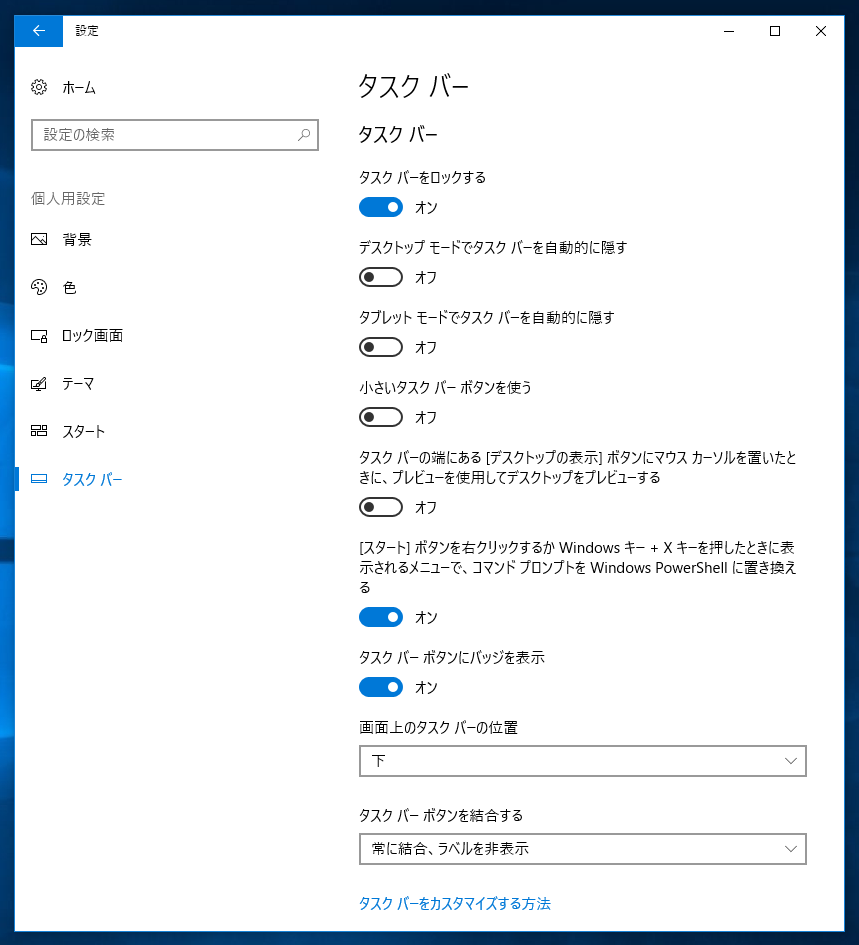The image size is (859, 945).
Task: Toggle desktop preview (プレビュー) switch
Action: coord(381,507)
